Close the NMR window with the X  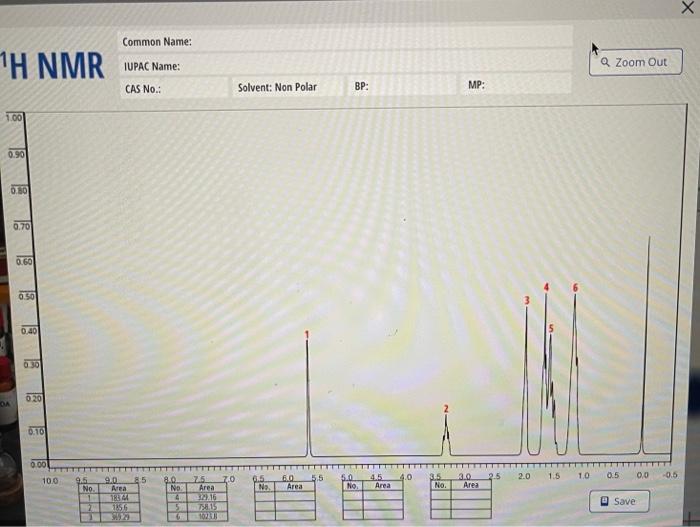click(x=688, y=7)
